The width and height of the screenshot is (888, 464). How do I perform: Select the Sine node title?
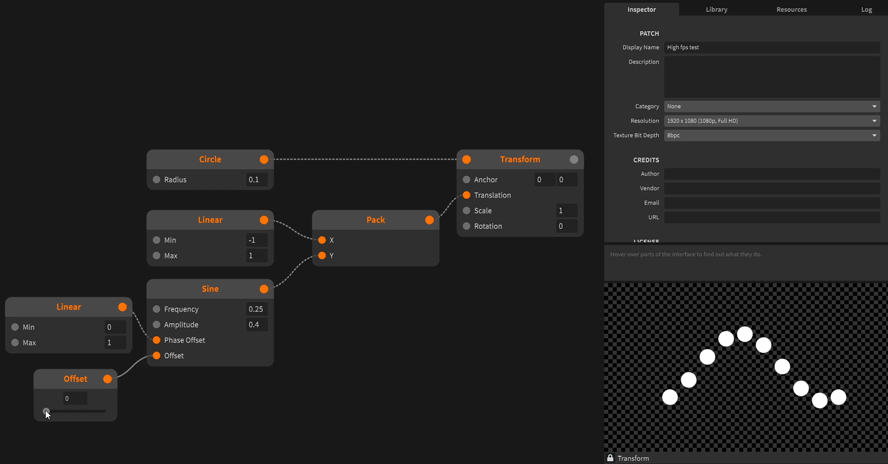coord(210,289)
